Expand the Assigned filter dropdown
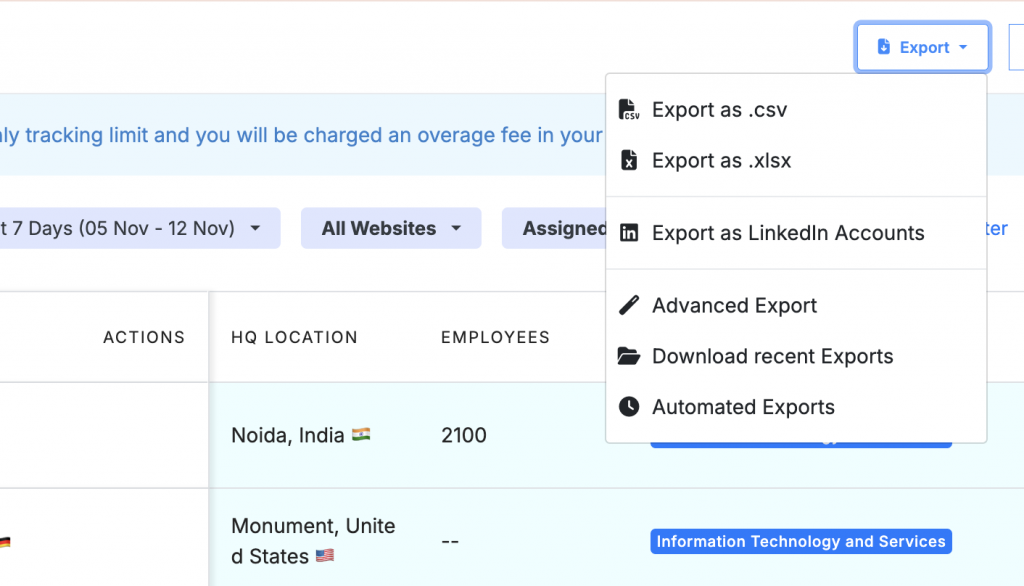This screenshot has height=586, width=1024. [556, 228]
